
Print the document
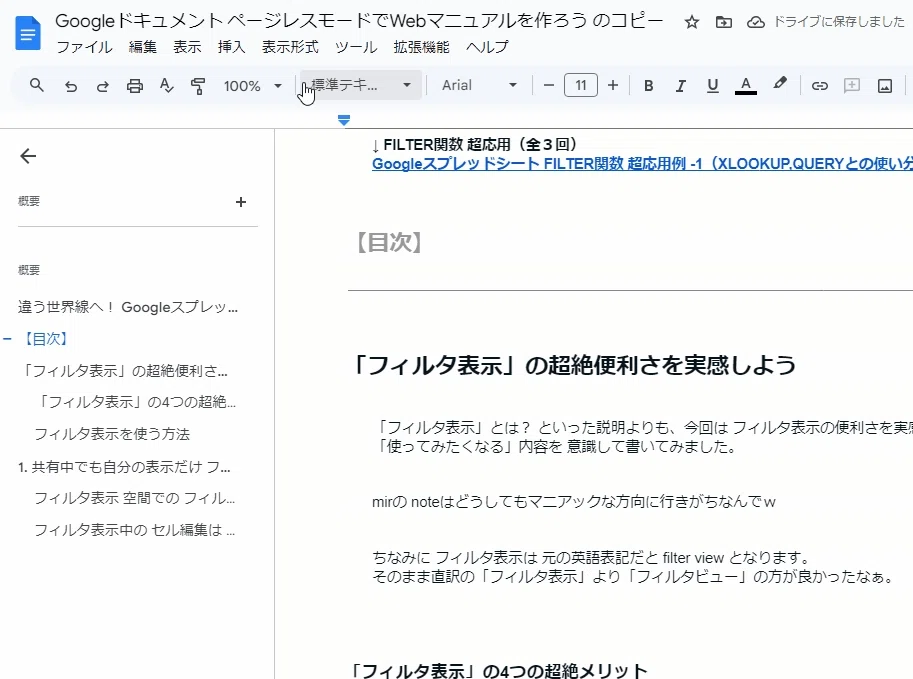135,86
